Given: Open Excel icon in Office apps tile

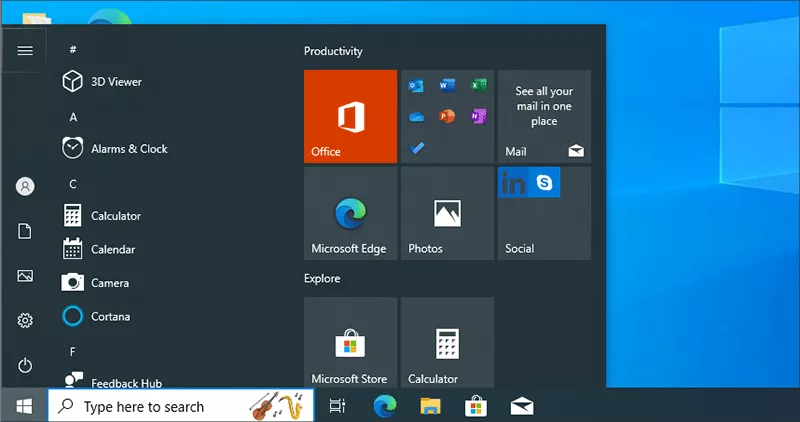Looking at the screenshot, I should 478,86.
